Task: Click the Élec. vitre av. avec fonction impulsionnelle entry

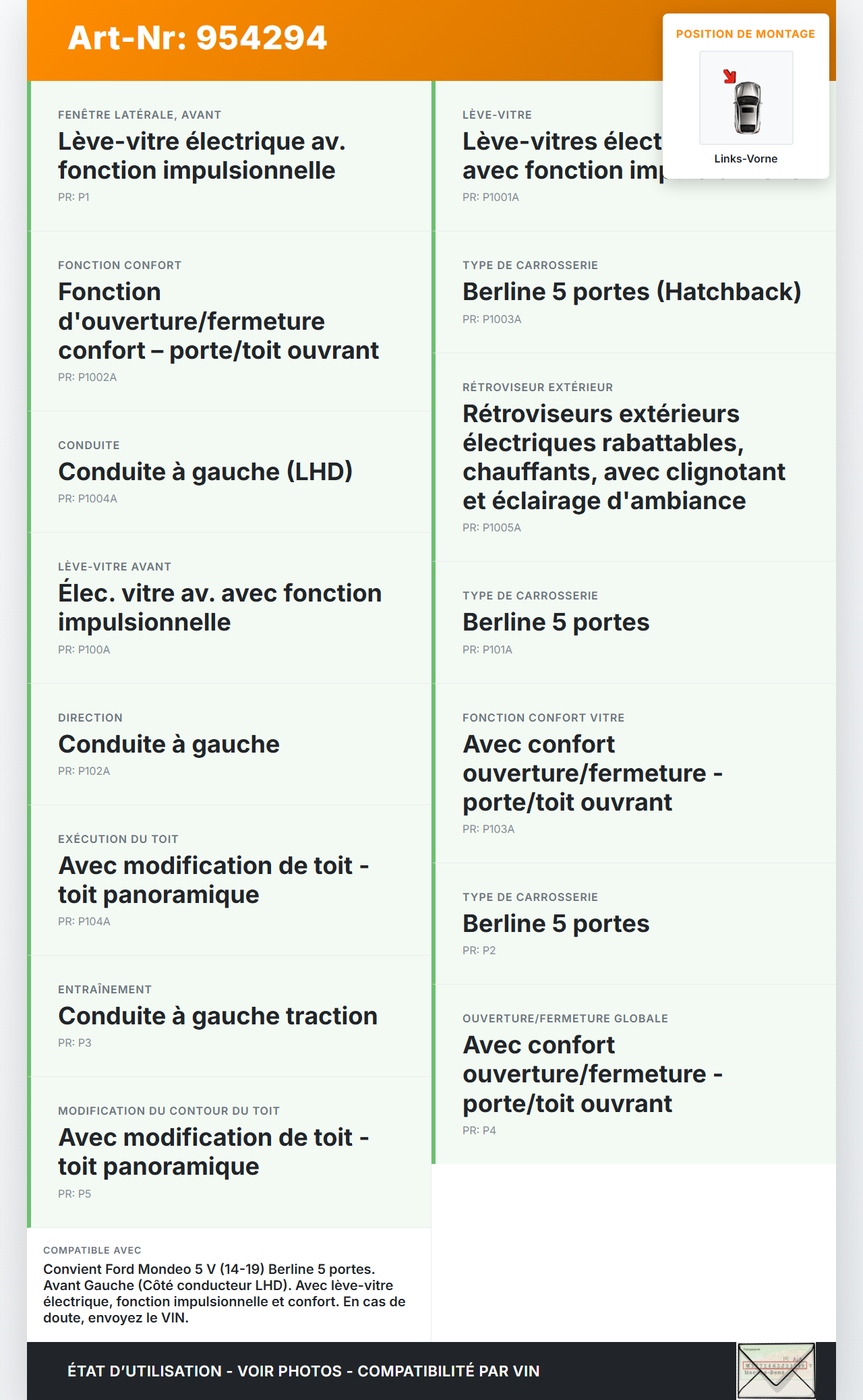Action: click(x=220, y=608)
